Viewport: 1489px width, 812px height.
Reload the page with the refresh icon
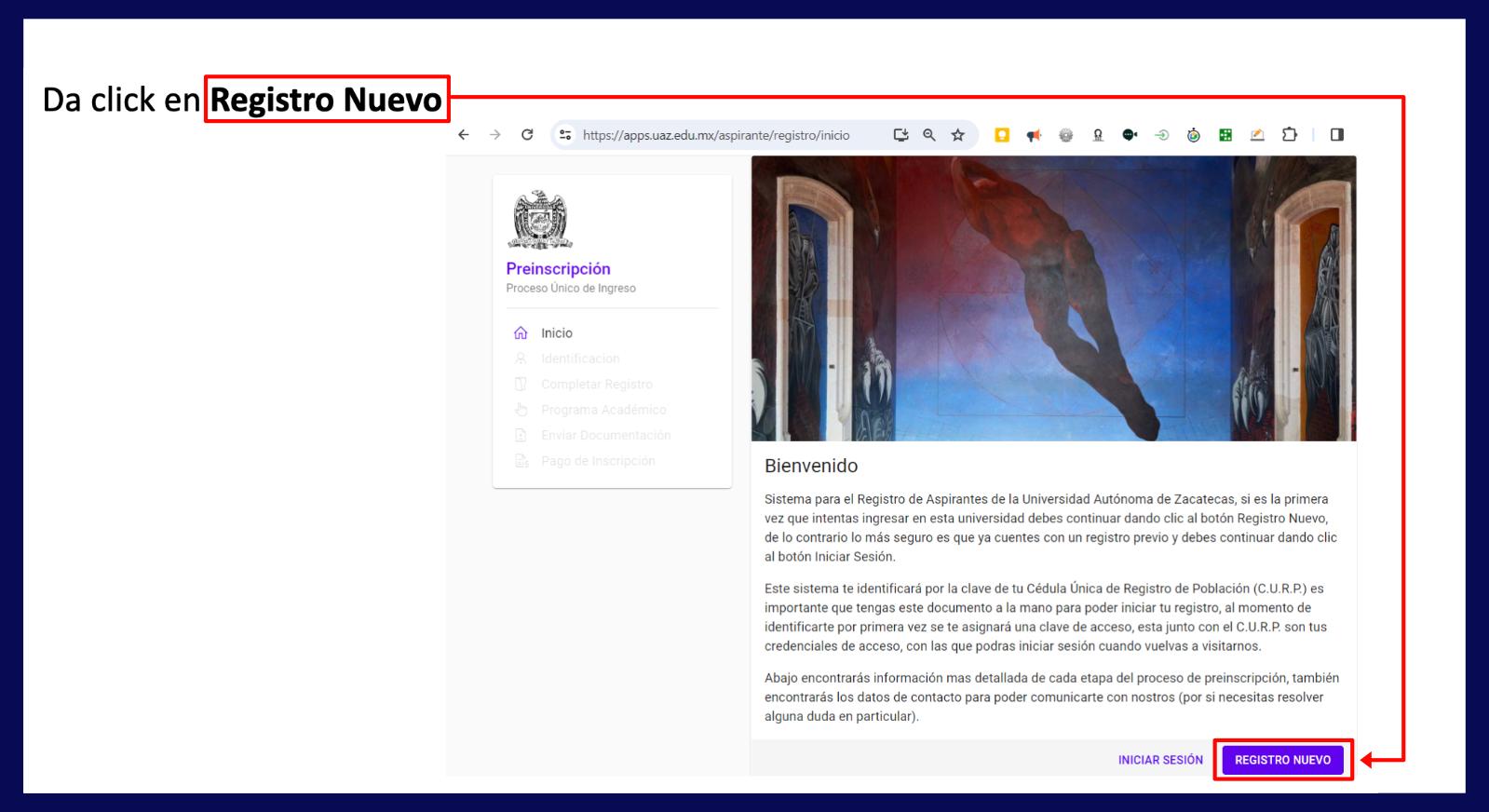click(x=527, y=135)
